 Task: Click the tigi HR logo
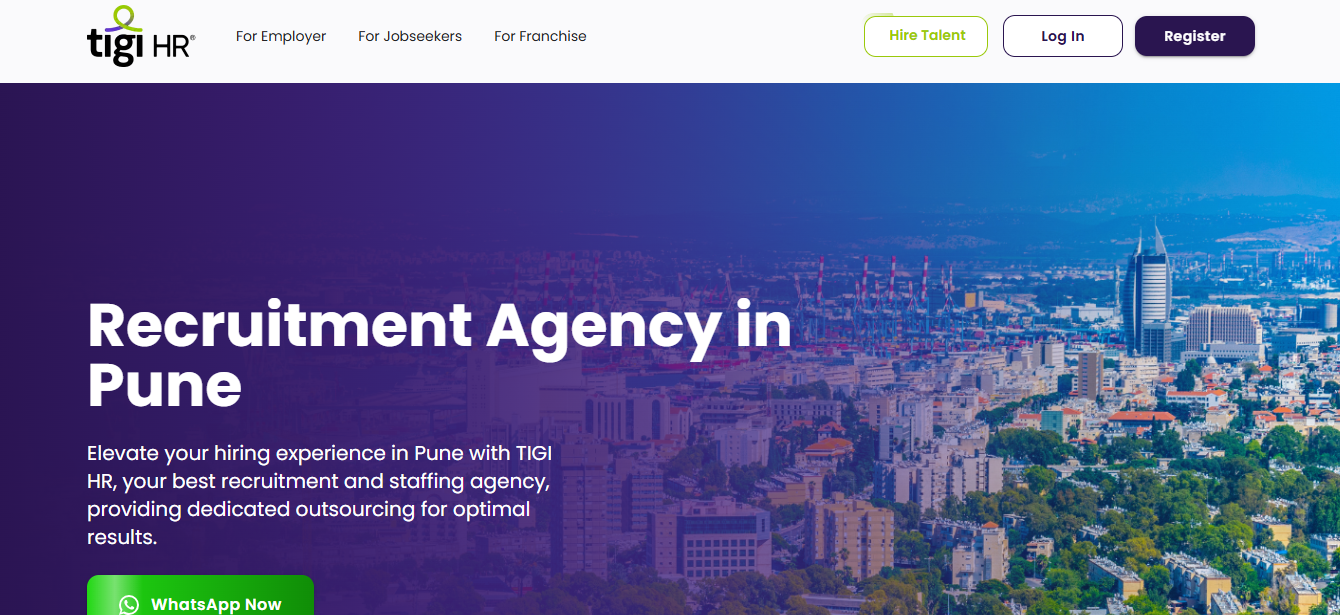click(x=141, y=37)
